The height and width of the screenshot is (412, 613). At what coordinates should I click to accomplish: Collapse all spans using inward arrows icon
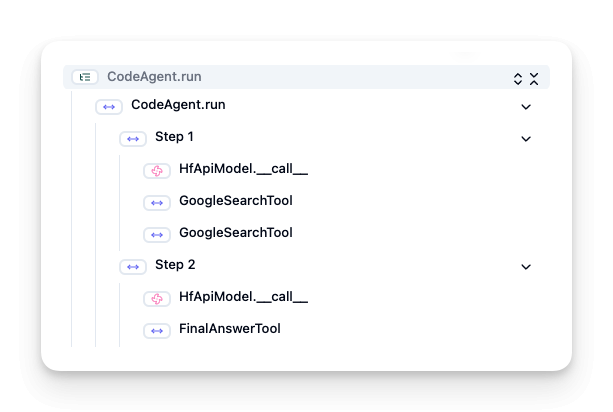click(x=534, y=79)
